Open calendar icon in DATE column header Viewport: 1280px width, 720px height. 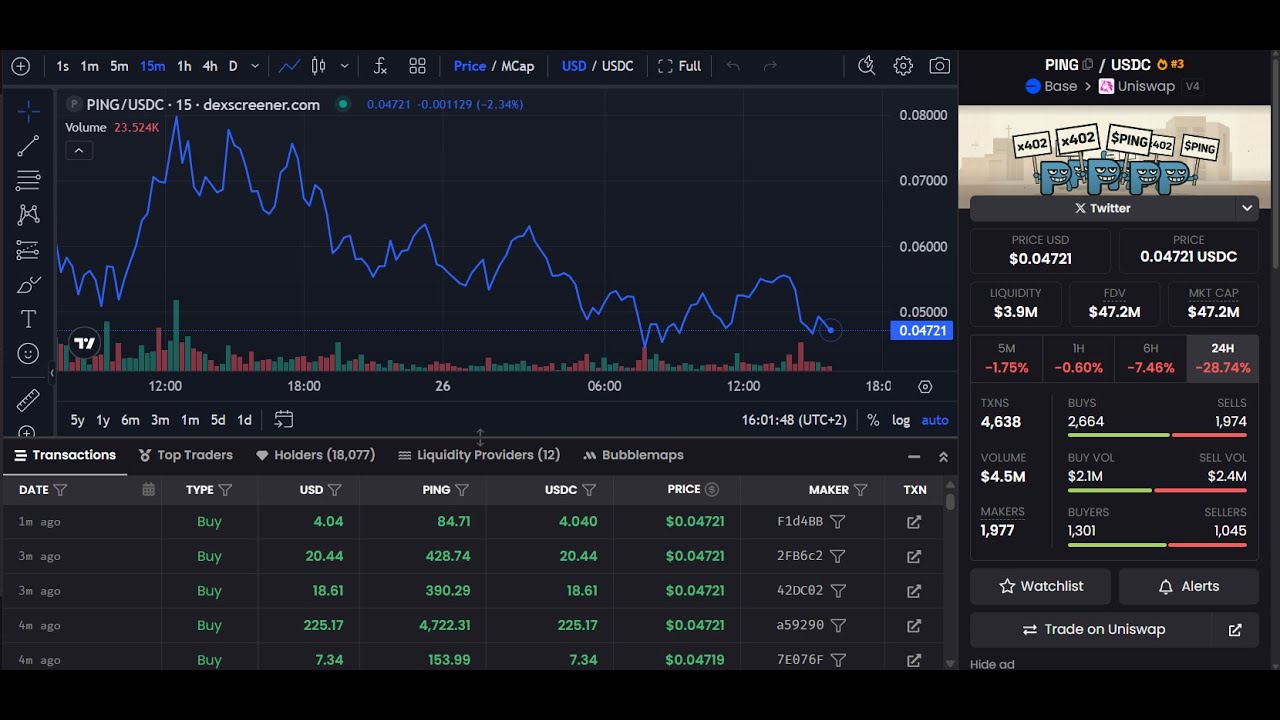point(148,490)
